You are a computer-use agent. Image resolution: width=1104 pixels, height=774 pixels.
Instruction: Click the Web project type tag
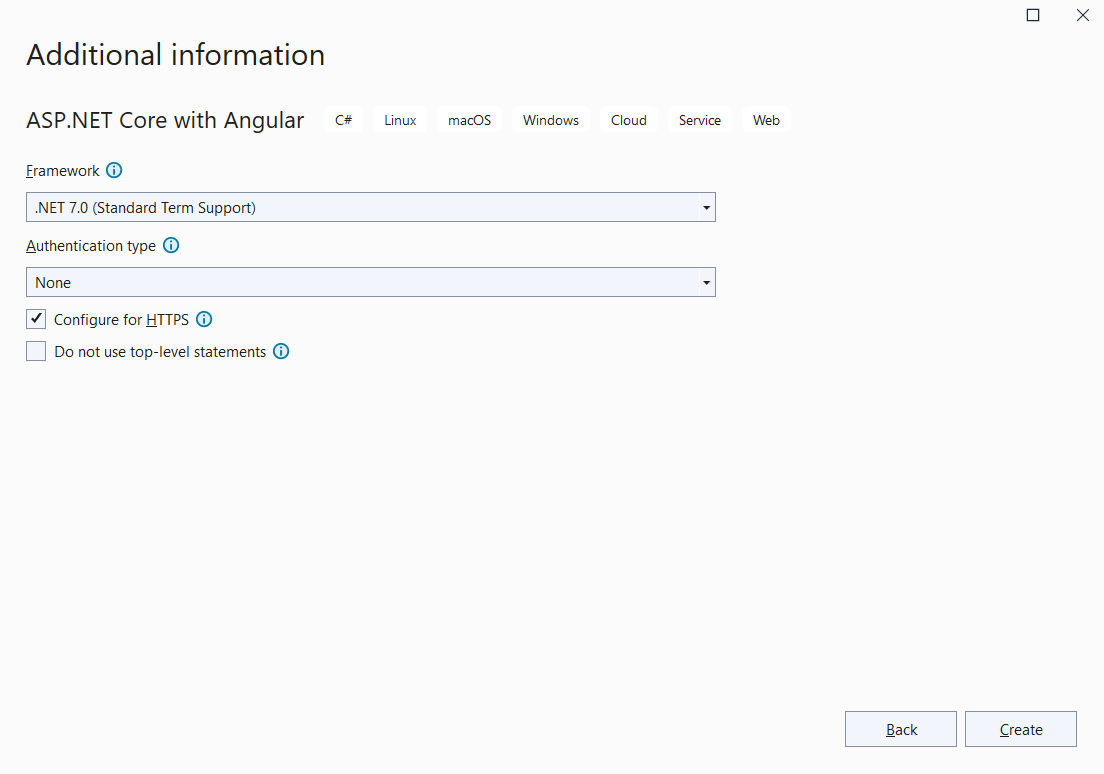[x=766, y=120]
